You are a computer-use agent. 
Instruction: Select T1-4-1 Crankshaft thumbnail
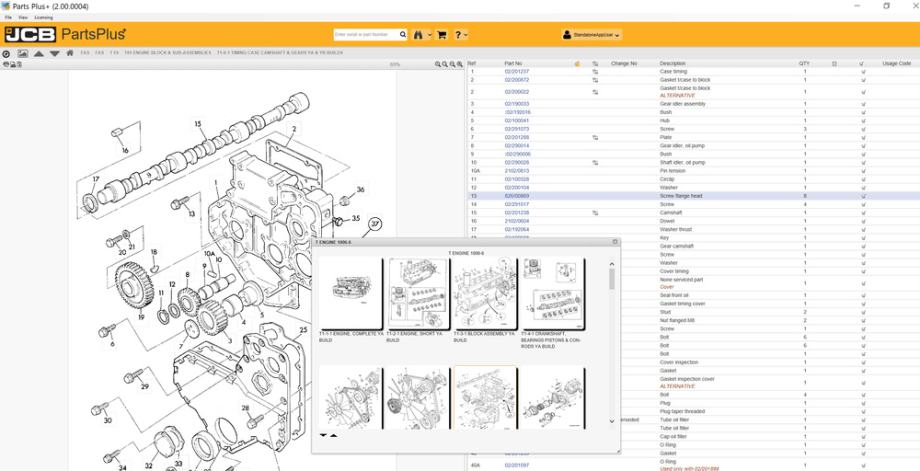click(x=545, y=295)
